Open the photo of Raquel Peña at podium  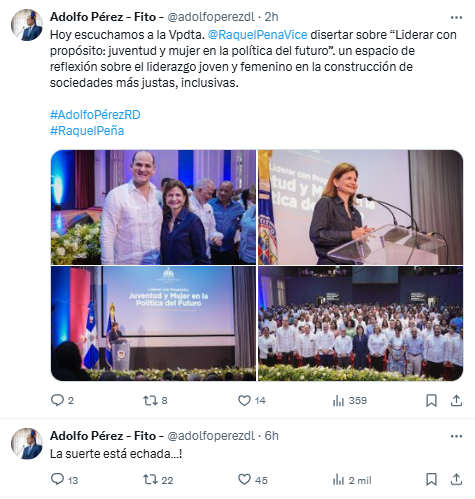point(360,207)
